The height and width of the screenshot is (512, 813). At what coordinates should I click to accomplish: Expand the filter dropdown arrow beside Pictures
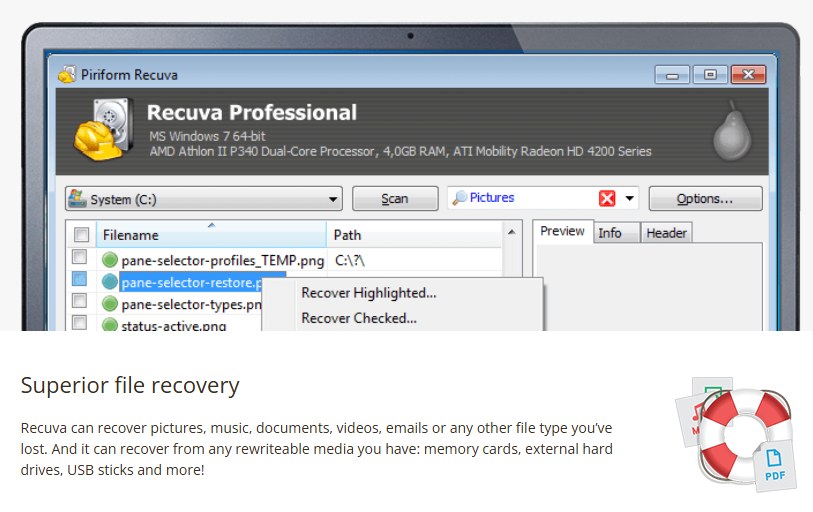(x=629, y=198)
